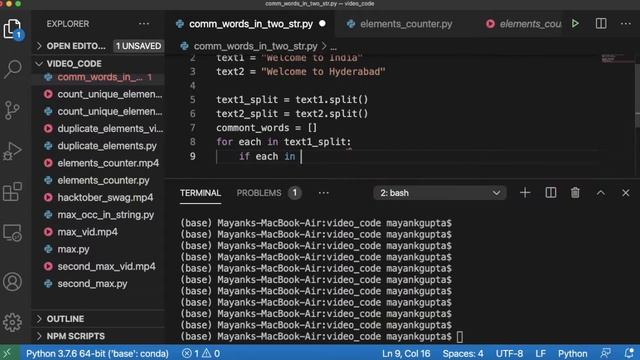The image size is (640, 360).
Task: Open the 2: bash terminal dropdown
Action: pos(440,193)
